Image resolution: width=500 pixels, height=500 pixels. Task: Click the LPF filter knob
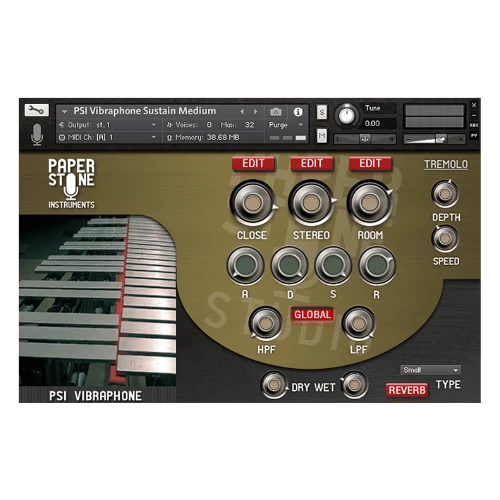[x=359, y=323]
